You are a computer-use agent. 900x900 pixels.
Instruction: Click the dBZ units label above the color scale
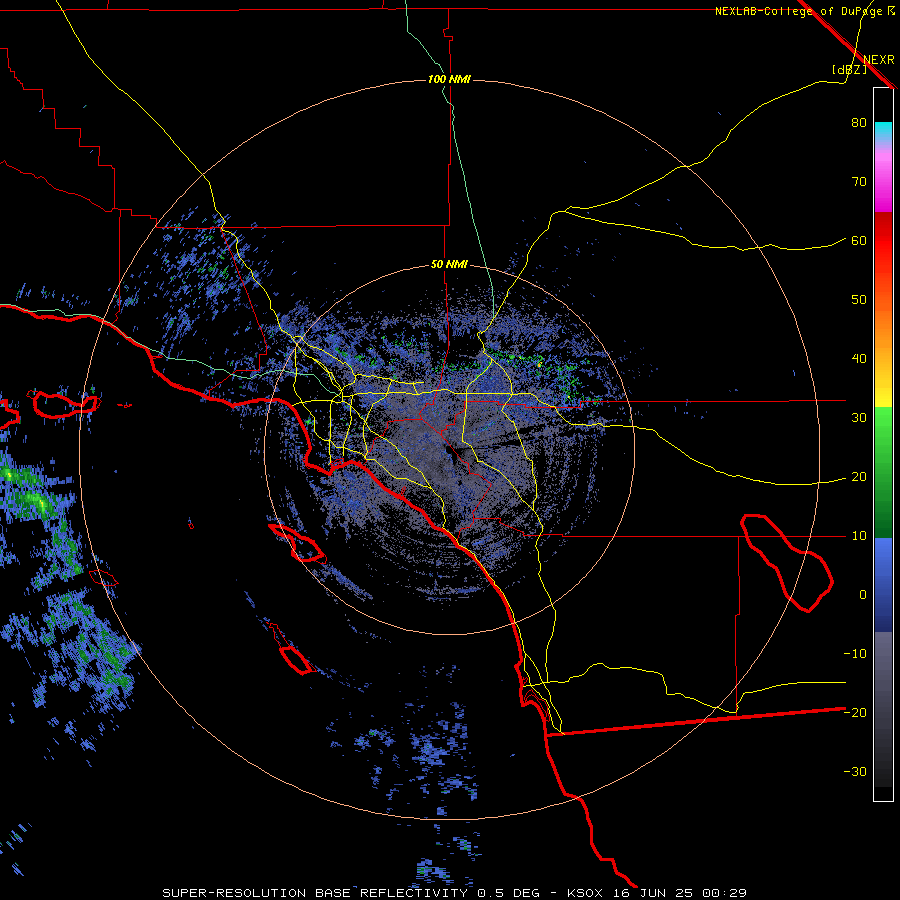click(x=849, y=70)
